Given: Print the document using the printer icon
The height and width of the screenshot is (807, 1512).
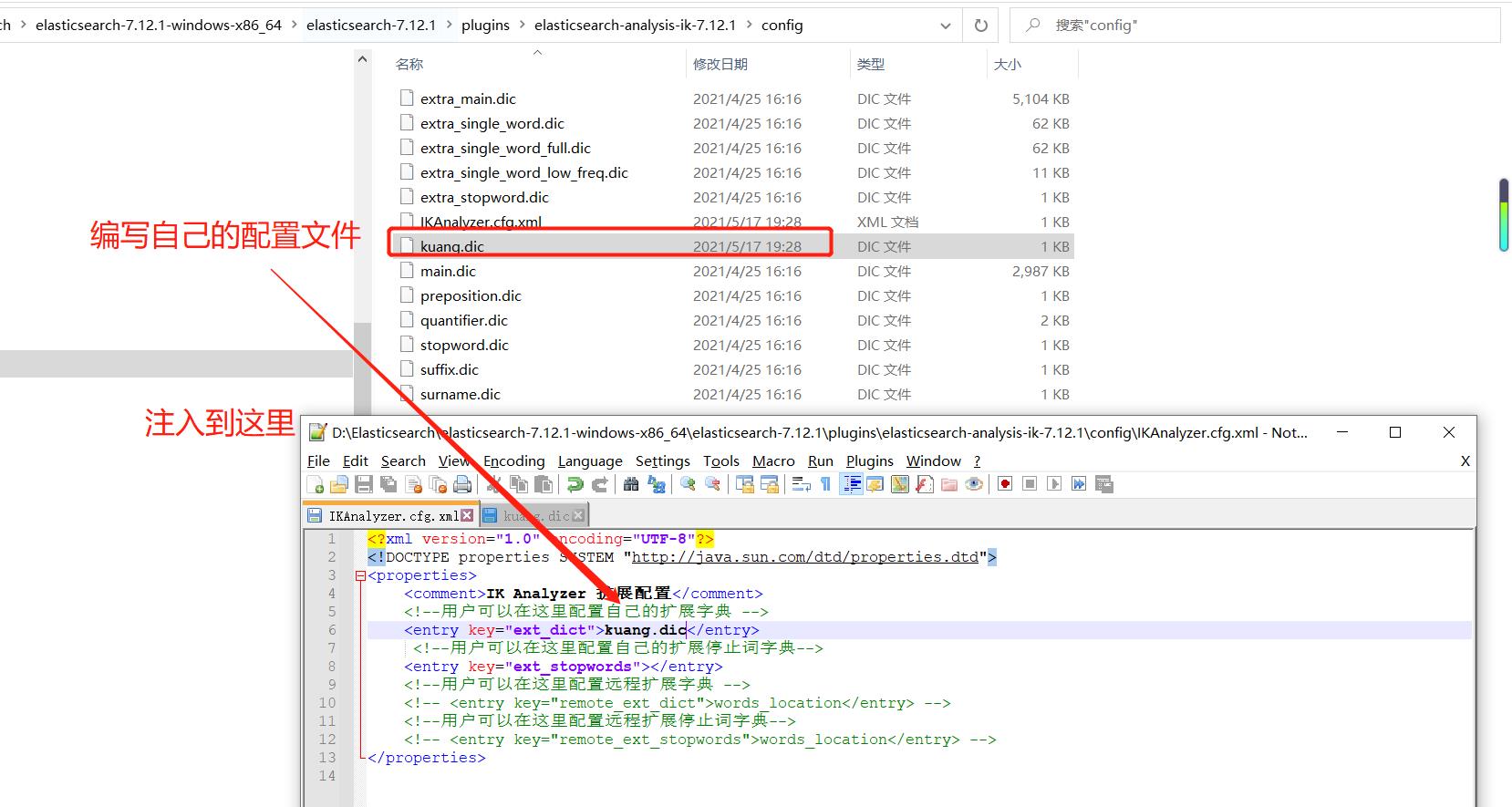Looking at the screenshot, I should pyautogui.click(x=462, y=484).
